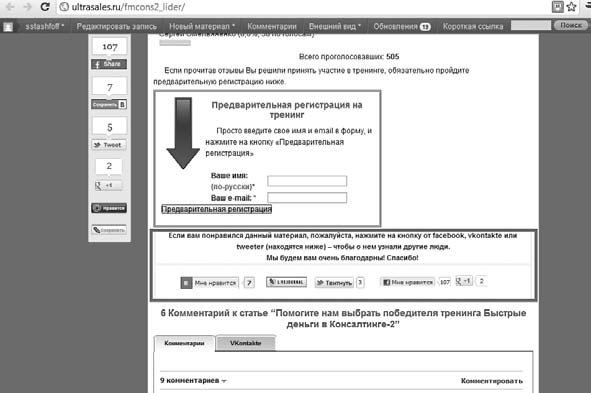Click the Google +1 sidebar button
Viewport: 591px width, 393px height.
109,185
